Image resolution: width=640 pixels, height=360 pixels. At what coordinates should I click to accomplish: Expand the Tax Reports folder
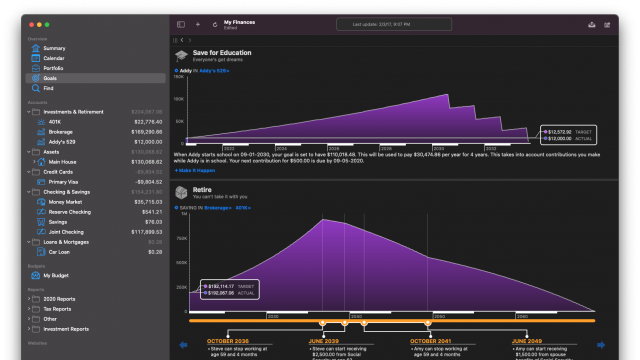(x=29, y=309)
